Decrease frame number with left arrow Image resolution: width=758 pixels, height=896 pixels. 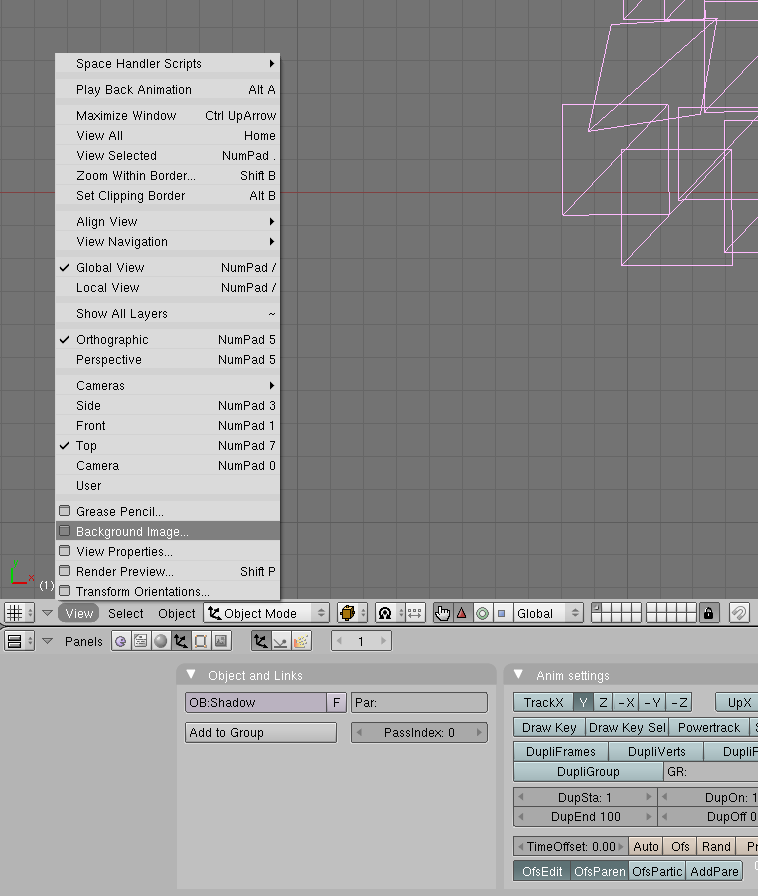click(x=340, y=641)
